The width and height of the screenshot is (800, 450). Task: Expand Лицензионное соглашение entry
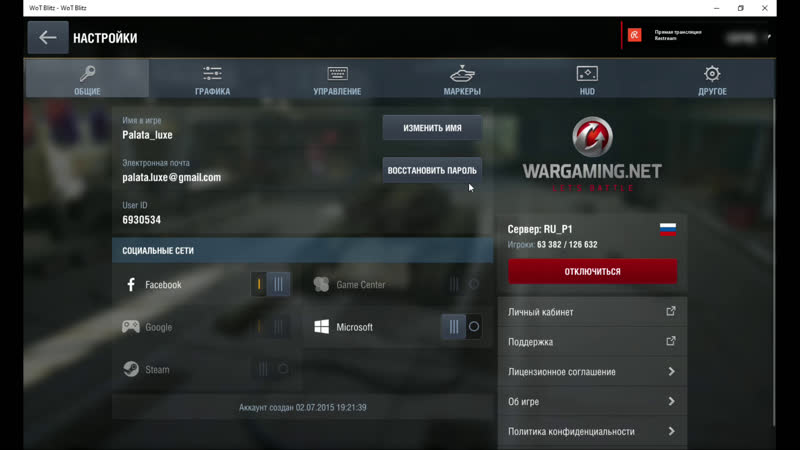(592, 371)
